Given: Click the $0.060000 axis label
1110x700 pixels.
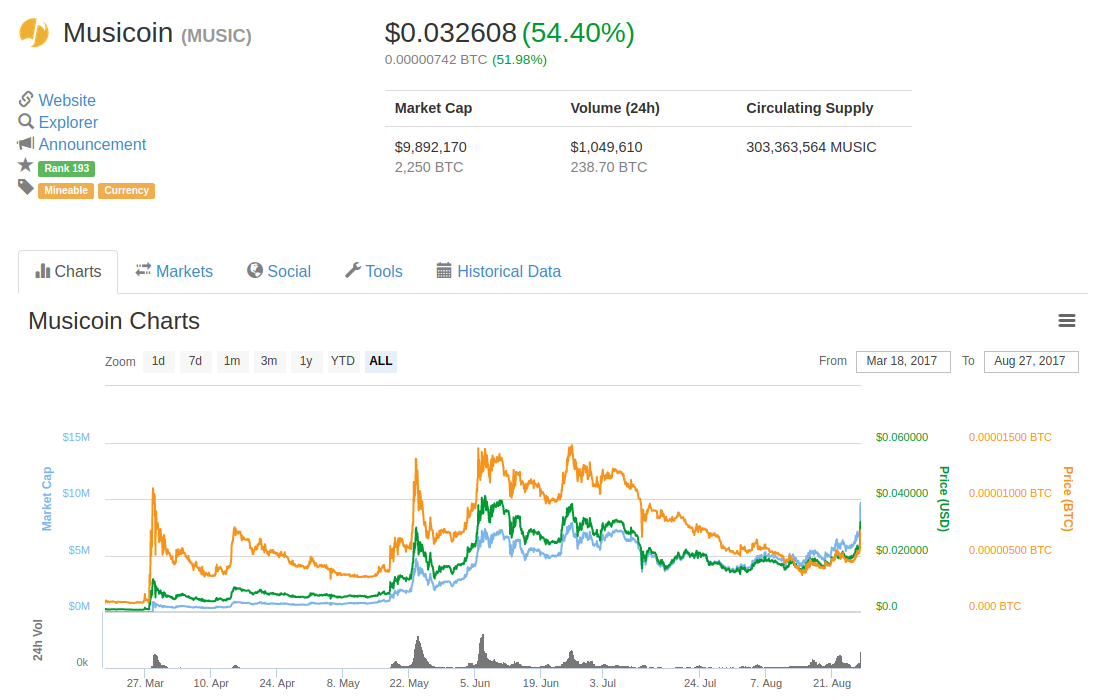Looking at the screenshot, I should (902, 437).
